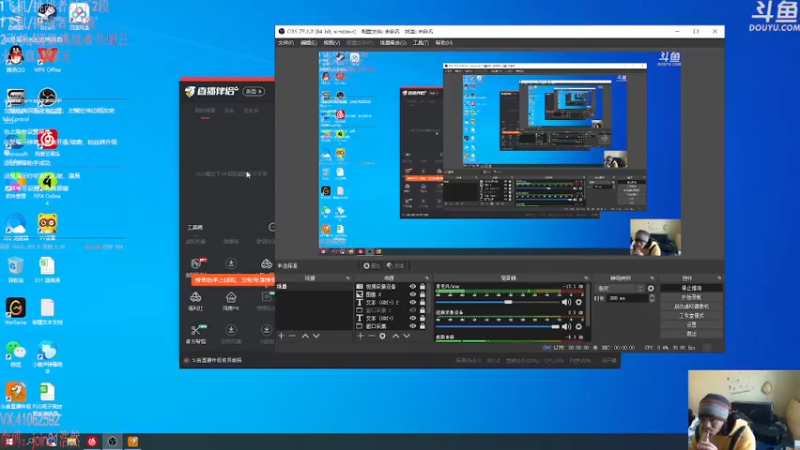This screenshot has width=800, height=450.
Task: Open 文件(F) menu in OBS
Action: click(x=286, y=43)
